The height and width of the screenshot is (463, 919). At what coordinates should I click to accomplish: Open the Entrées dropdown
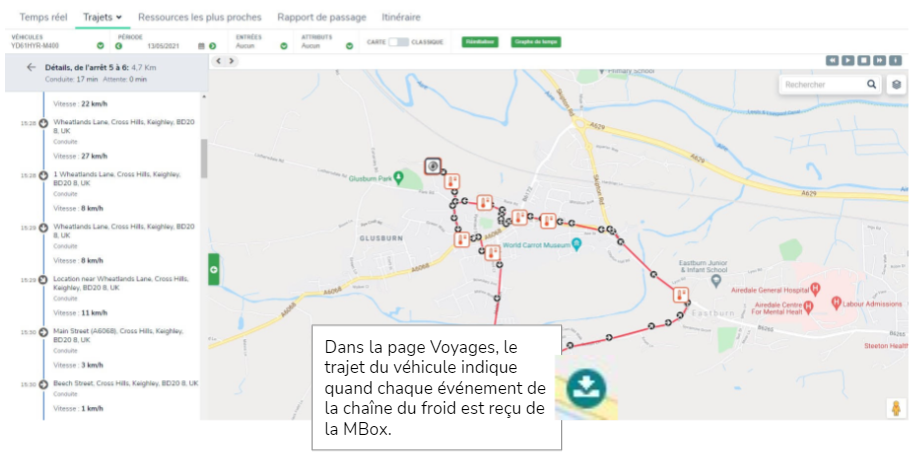pyautogui.click(x=284, y=46)
